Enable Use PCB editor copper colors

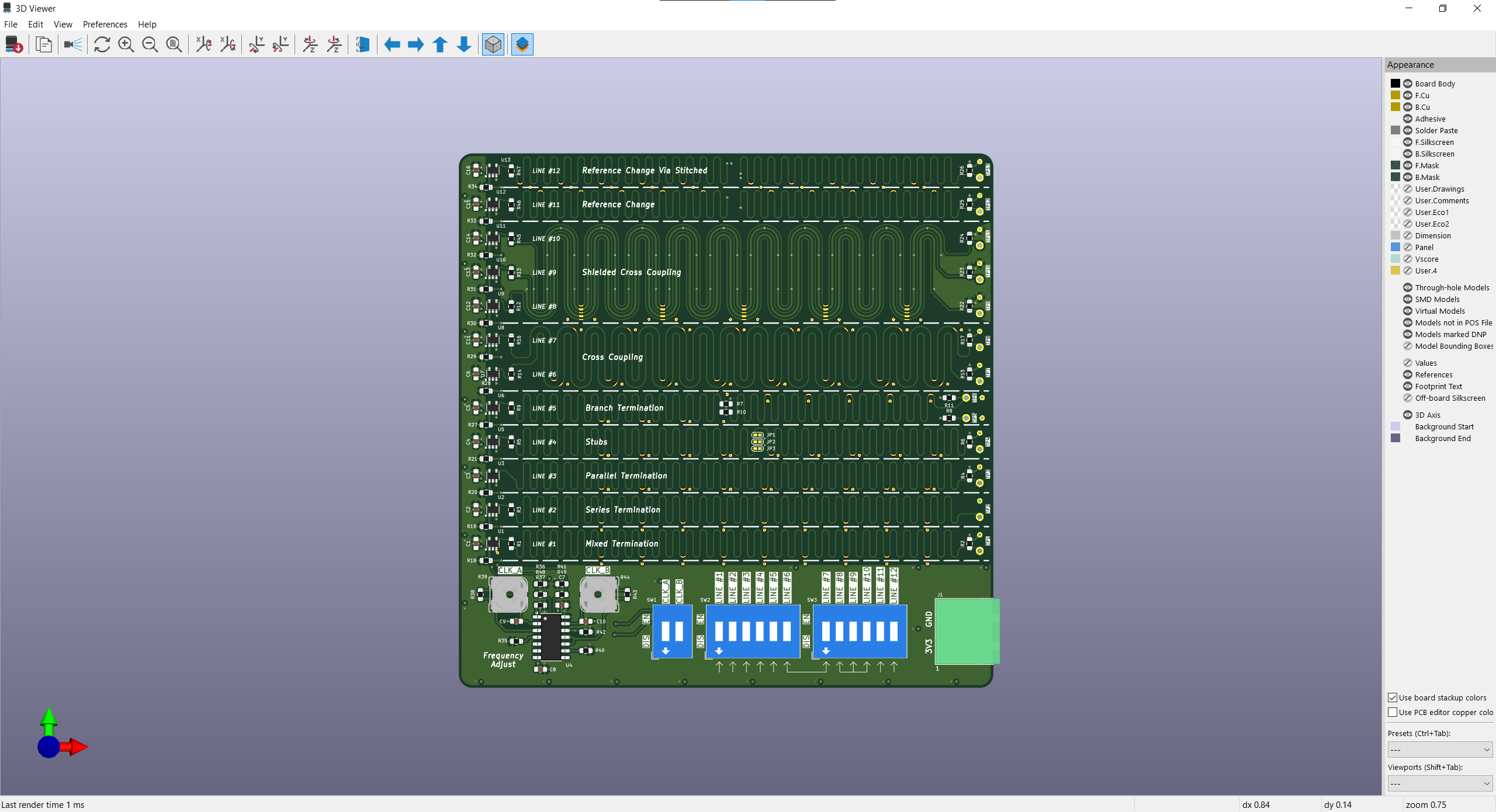click(1393, 712)
